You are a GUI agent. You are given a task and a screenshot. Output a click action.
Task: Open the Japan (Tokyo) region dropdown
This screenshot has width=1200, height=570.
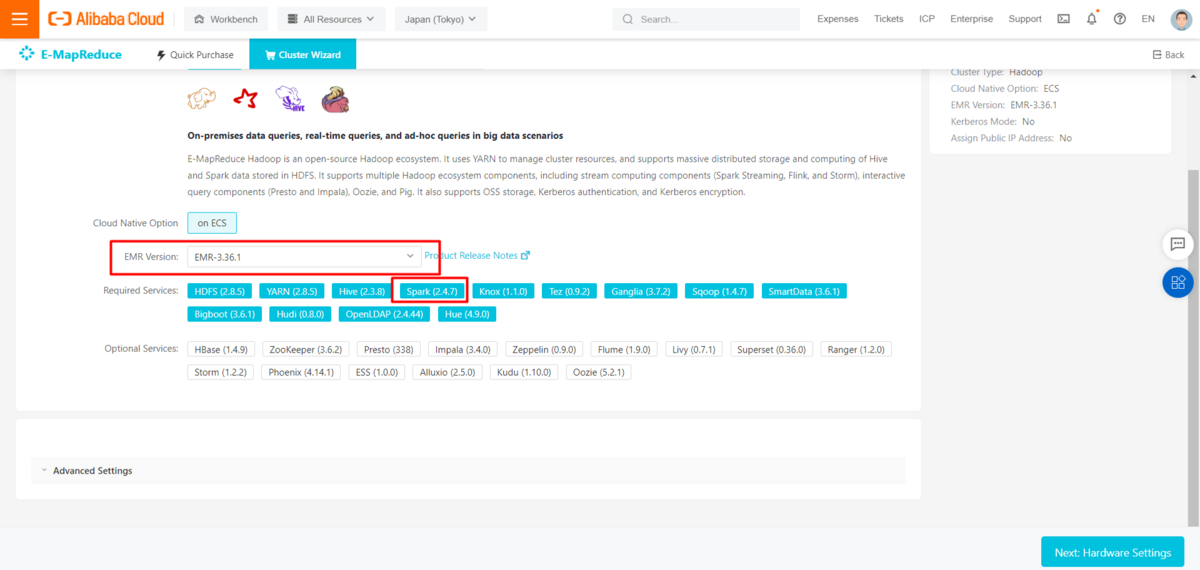pyautogui.click(x=441, y=19)
